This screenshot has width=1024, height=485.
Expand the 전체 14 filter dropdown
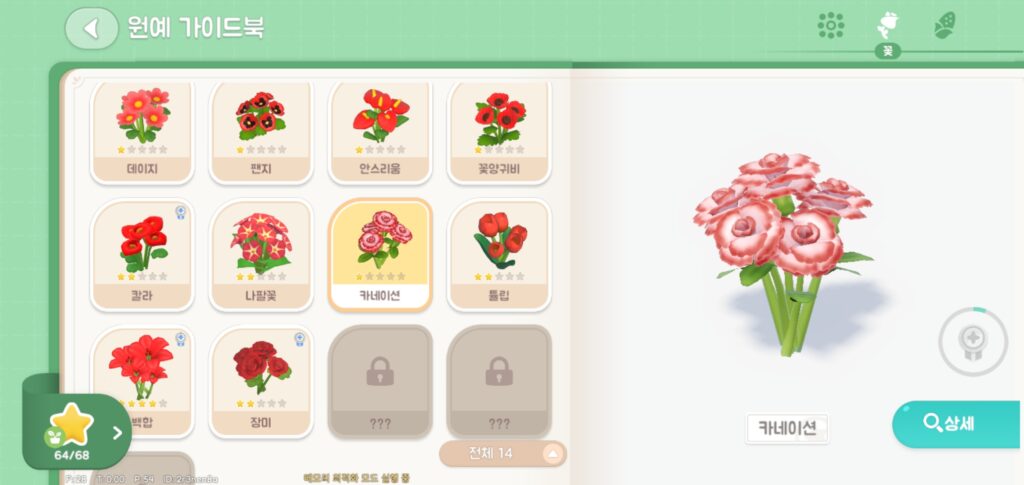[503, 453]
